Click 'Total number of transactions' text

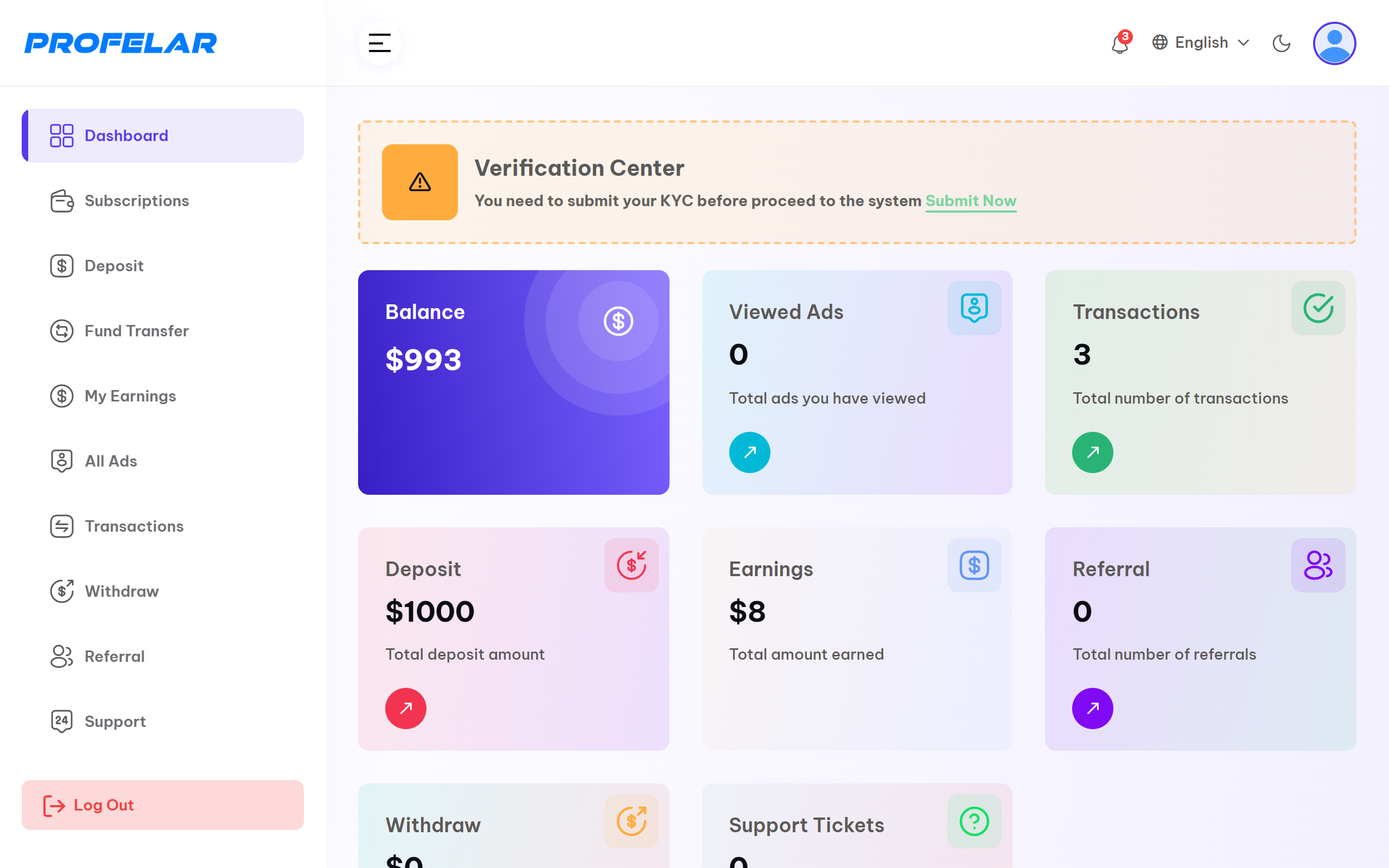coord(1180,398)
